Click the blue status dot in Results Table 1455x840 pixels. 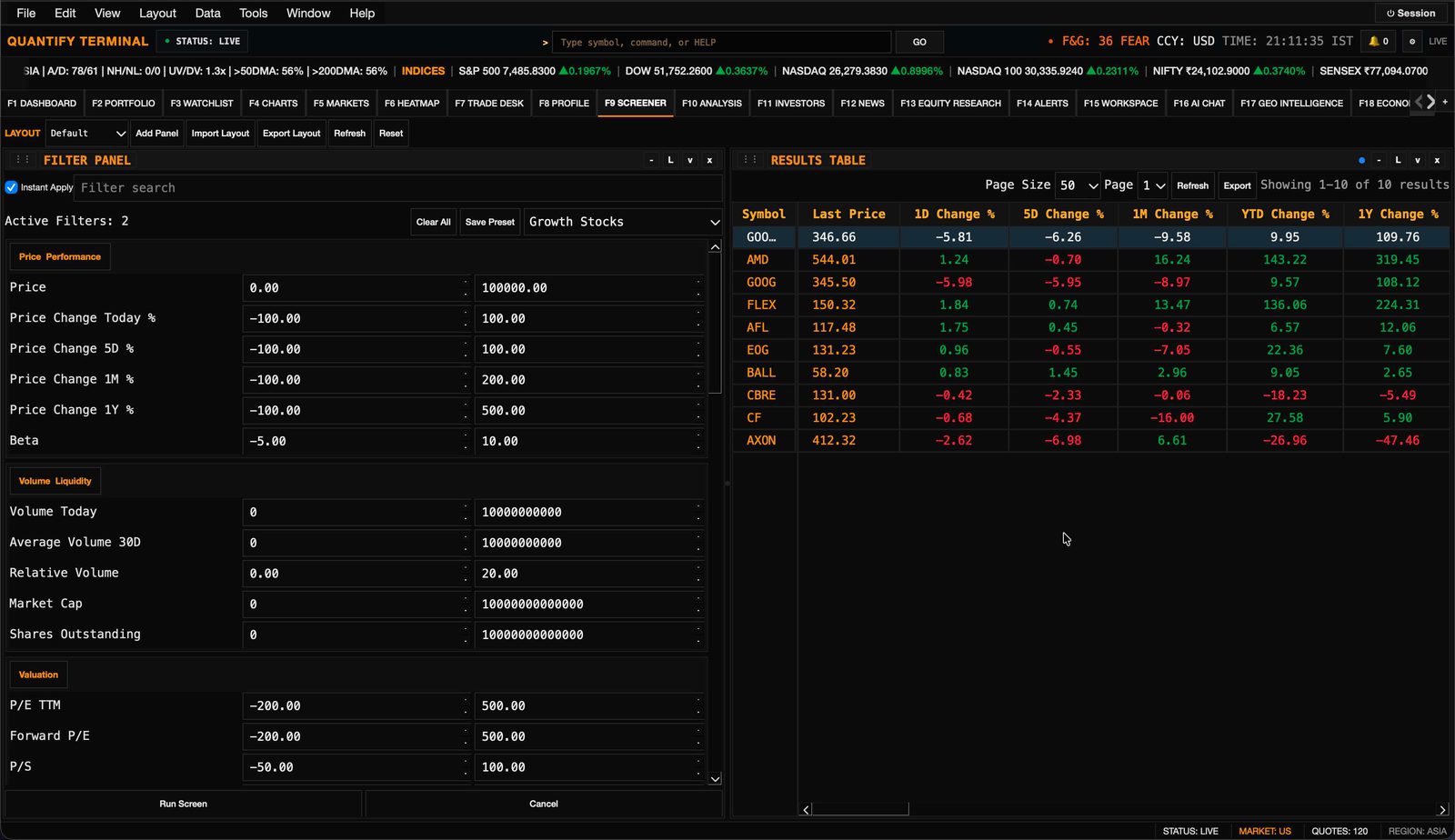1361,160
